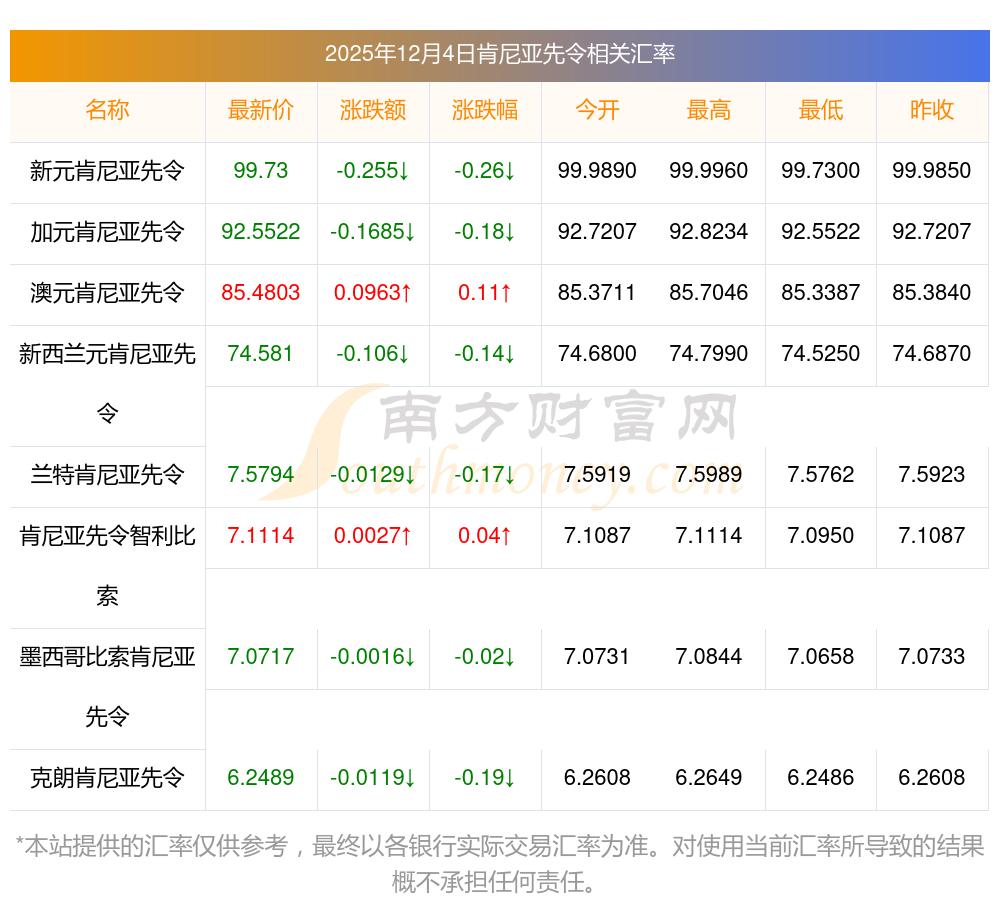Viewport: 1000px width, 913px height.
Task: Click the 涨跌额 column header
Action: (373, 110)
